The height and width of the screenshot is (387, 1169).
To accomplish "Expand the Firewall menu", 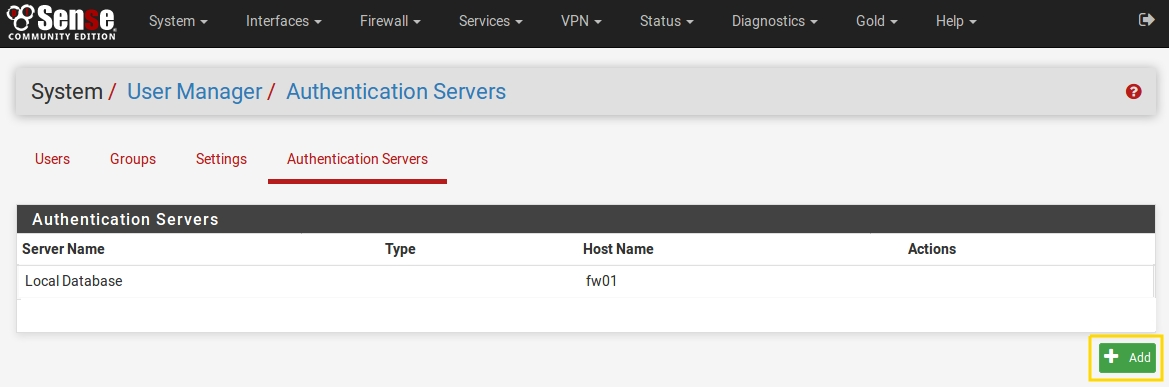I will pos(390,22).
